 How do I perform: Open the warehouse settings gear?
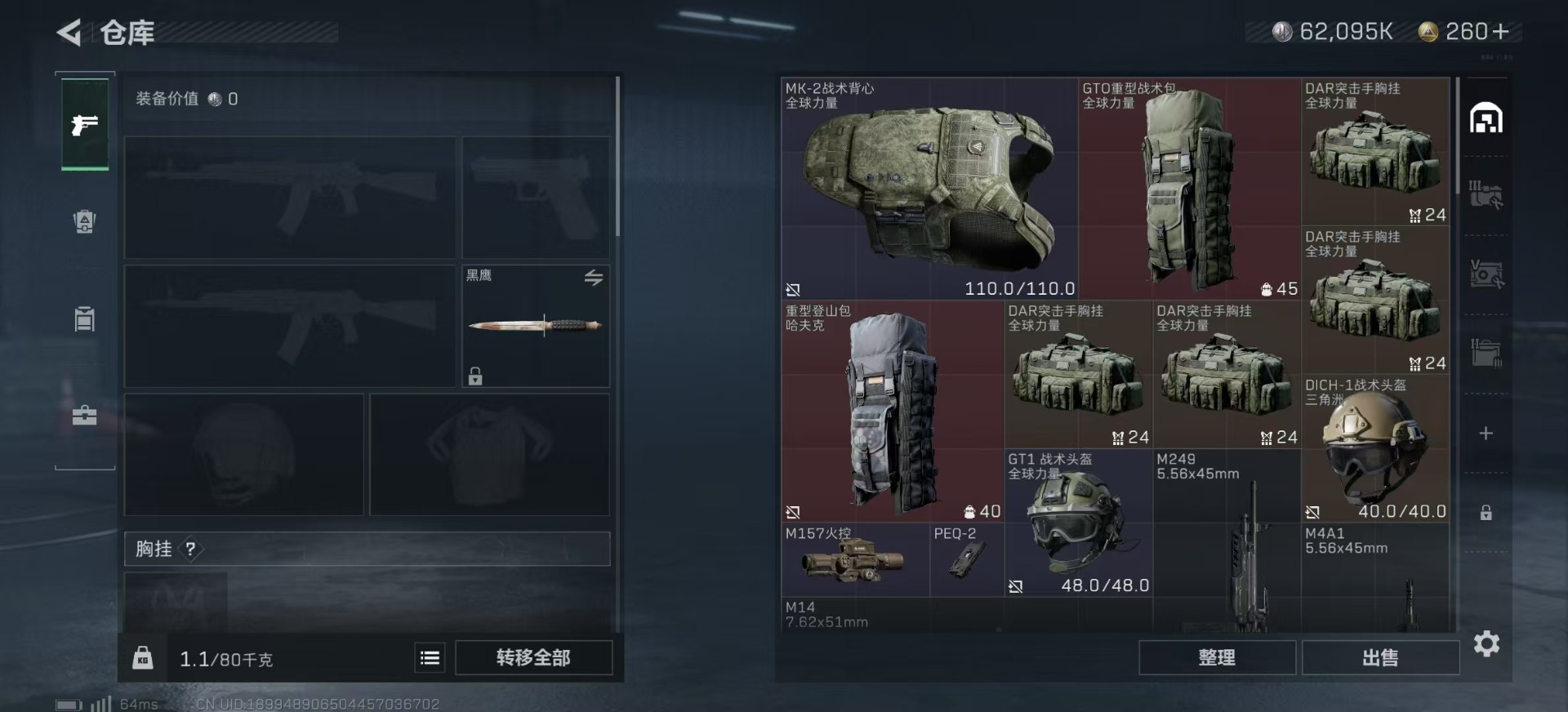point(1486,644)
